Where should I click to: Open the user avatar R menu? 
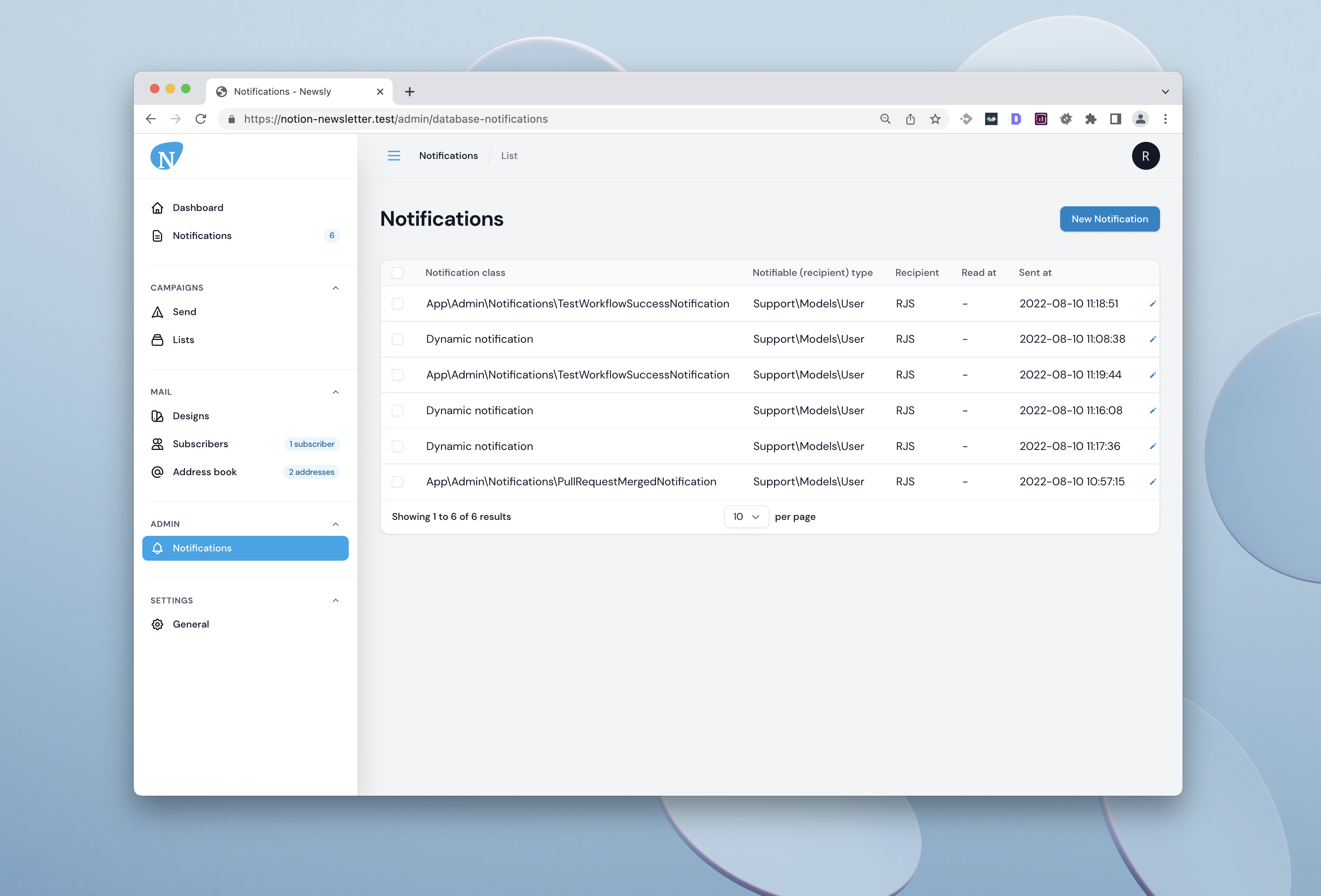coord(1145,156)
